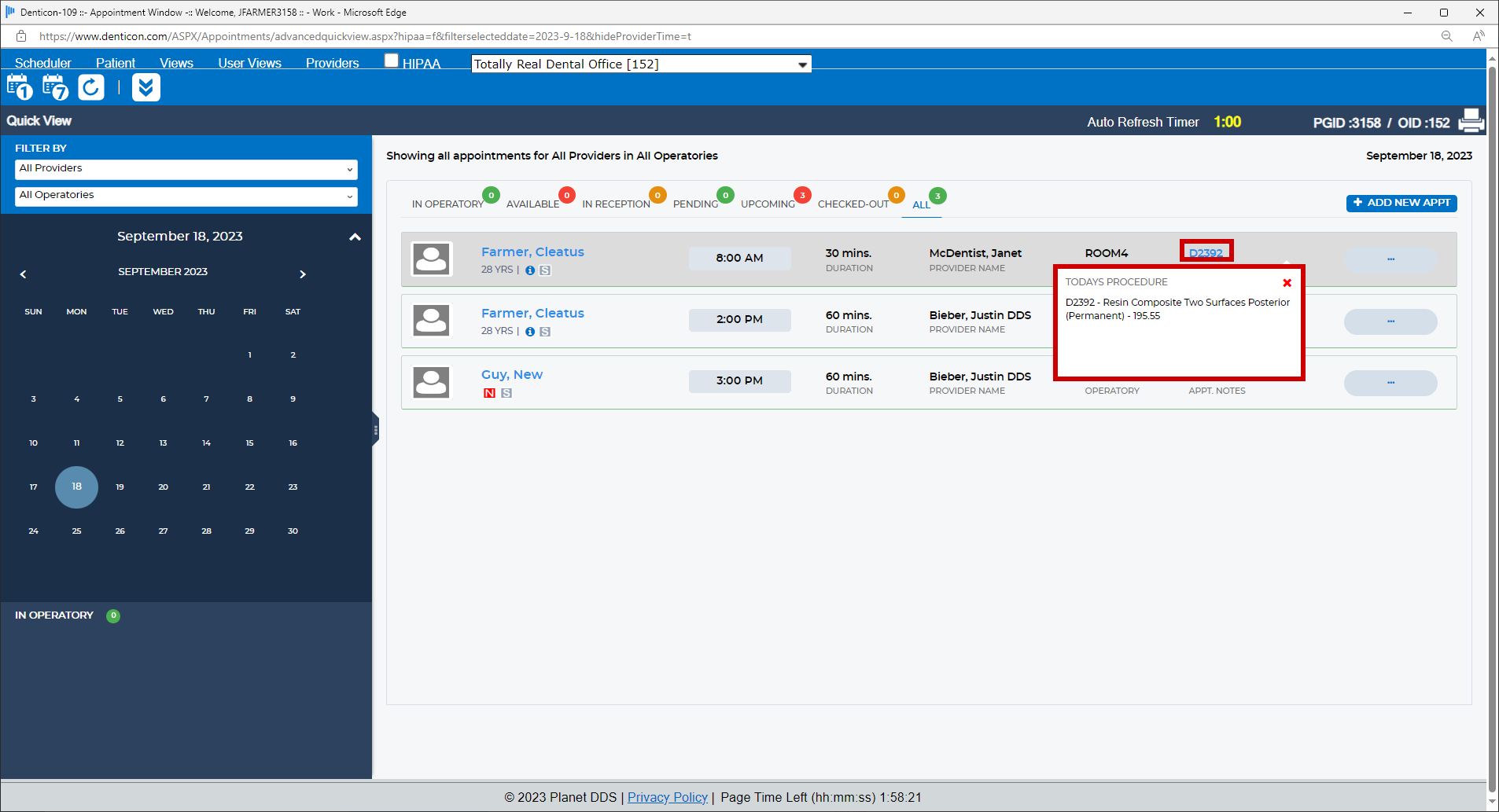Image resolution: width=1499 pixels, height=812 pixels.
Task: Click the Guy, New patient avatar
Action: tap(432, 382)
